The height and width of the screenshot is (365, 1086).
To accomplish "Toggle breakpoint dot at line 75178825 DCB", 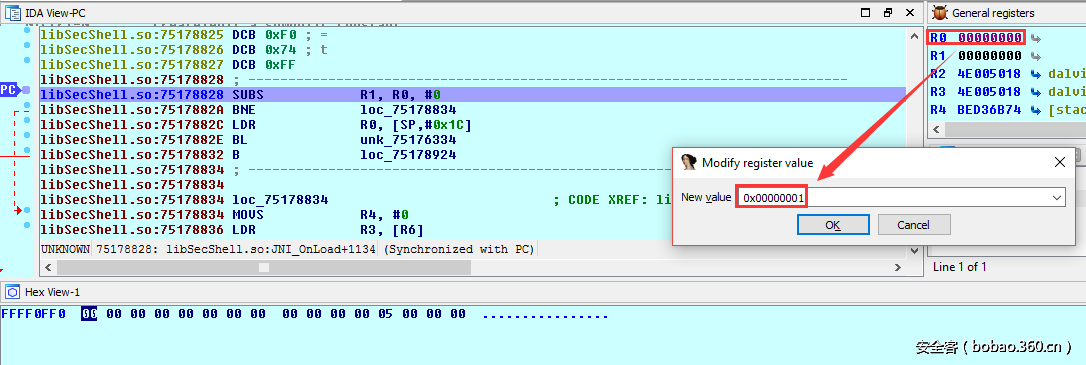I will 27,30.
